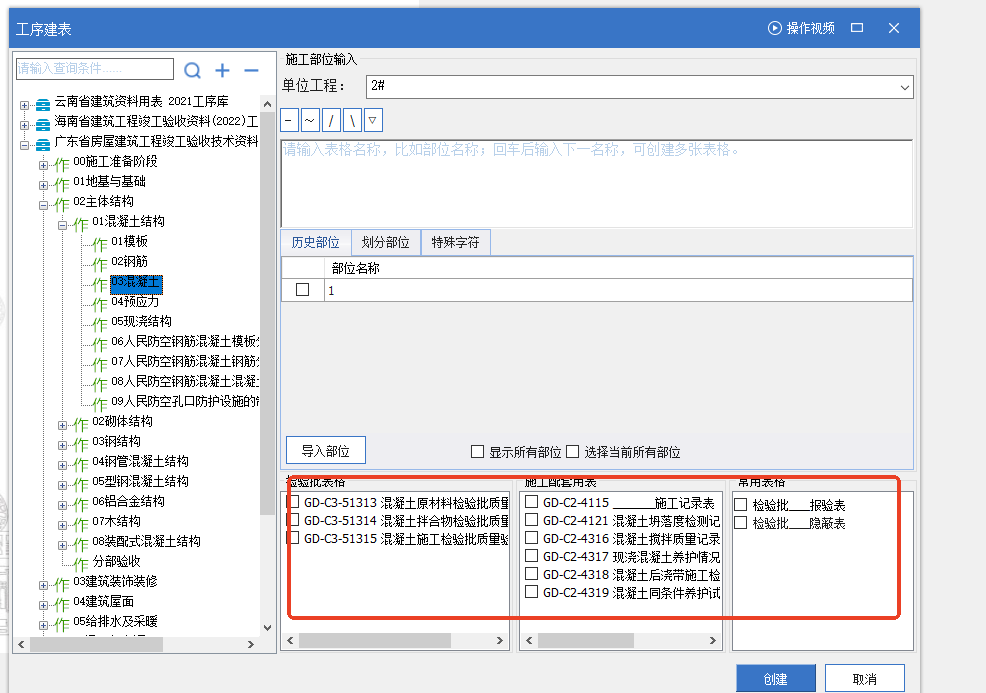
Task: Switch to the 划分部位 tab
Action: pos(385,243)
